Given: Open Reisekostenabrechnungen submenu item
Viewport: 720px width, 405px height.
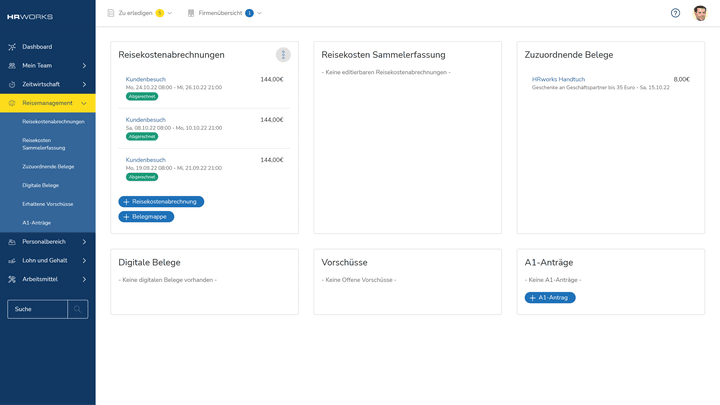Looking at the screenshot, I should point(53,122).
